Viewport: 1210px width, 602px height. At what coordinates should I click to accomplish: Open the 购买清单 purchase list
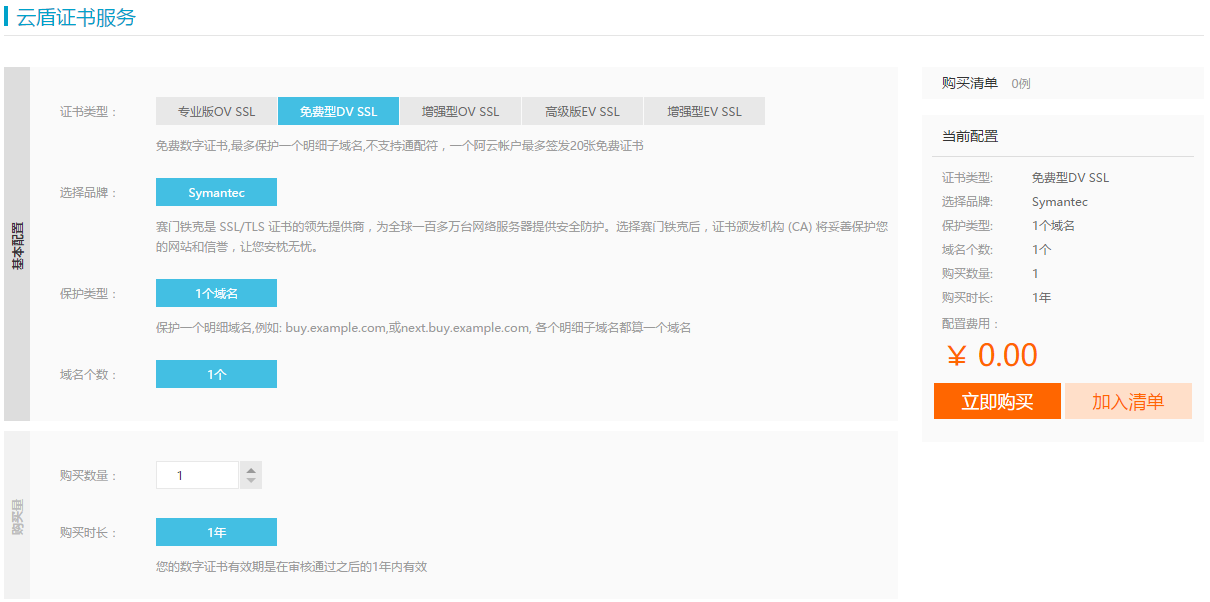pos(969,83)
